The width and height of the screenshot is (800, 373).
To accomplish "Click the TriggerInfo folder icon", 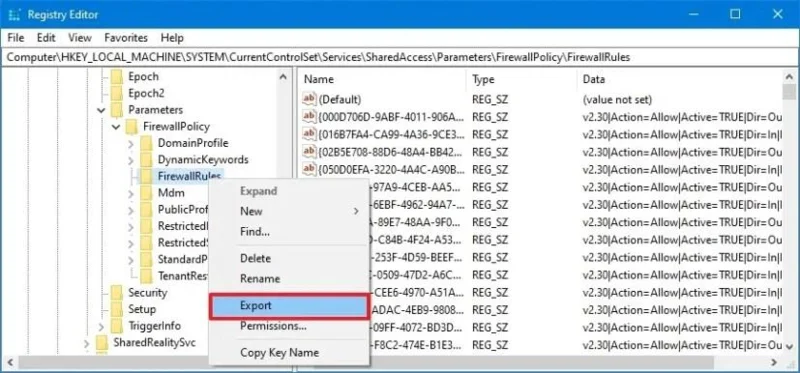I will pyautogui.click(x=117, y=326).
